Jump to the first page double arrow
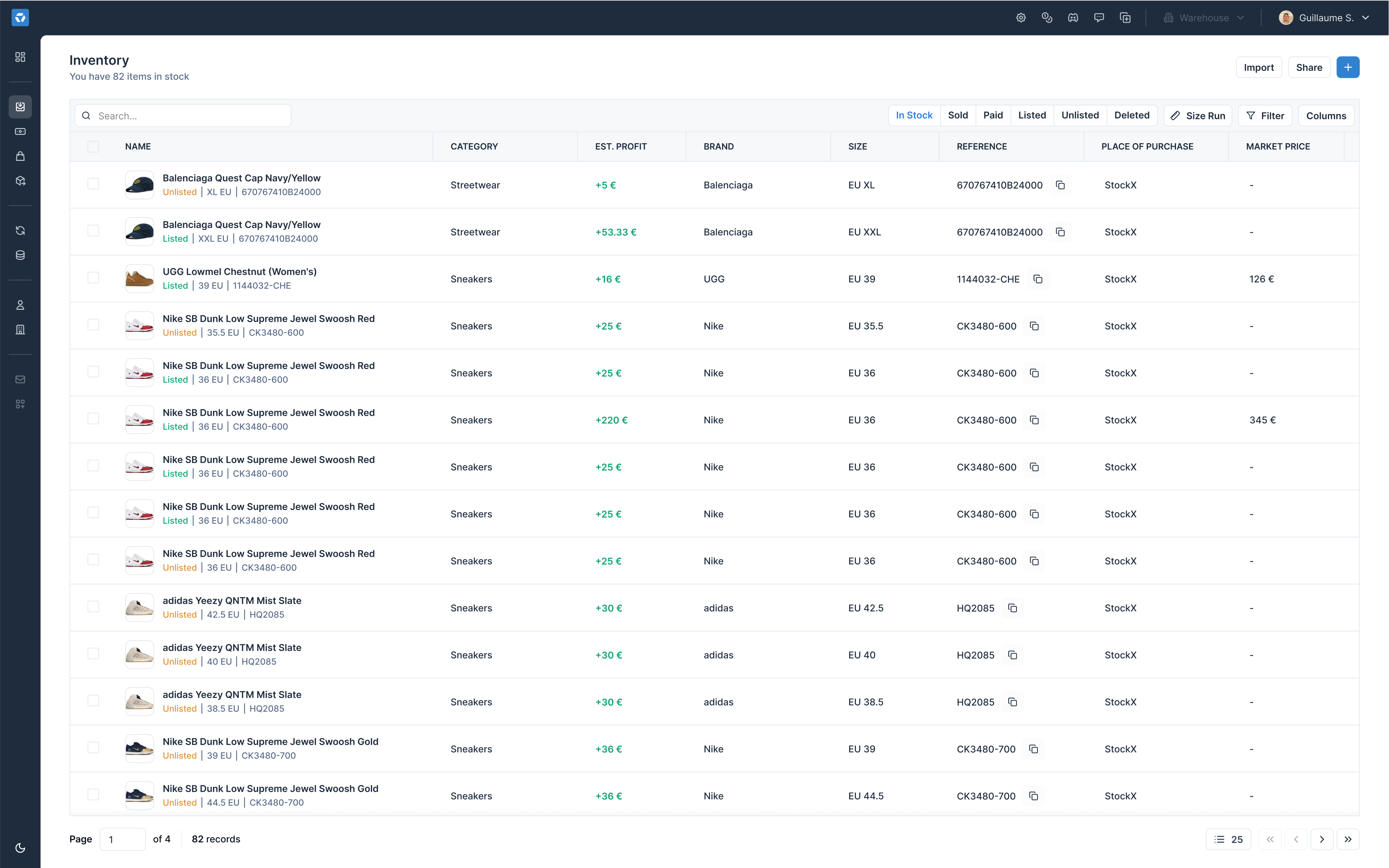Screen dimensions: 1389x868 pos(1270,839)
